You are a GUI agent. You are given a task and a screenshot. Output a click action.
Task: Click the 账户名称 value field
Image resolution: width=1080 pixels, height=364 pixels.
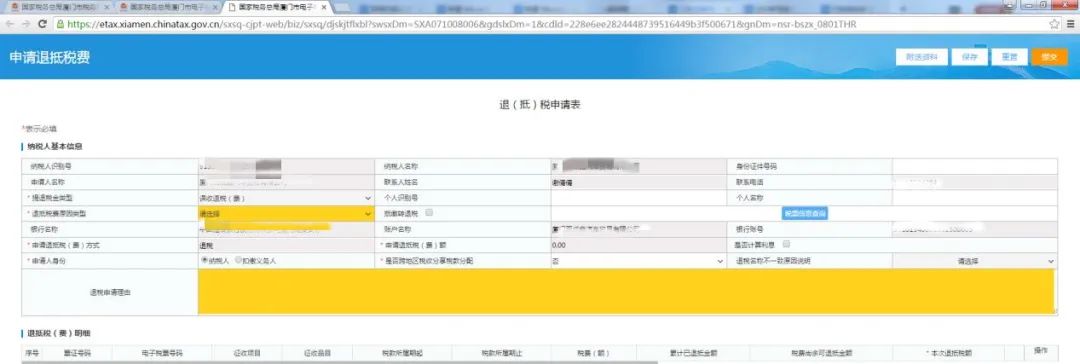pyautogui.click(x=638, y=229)
